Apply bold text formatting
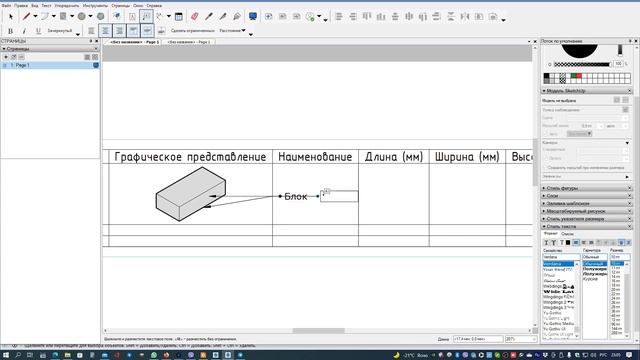Screen dimensions: 640x360 point(10,31)
